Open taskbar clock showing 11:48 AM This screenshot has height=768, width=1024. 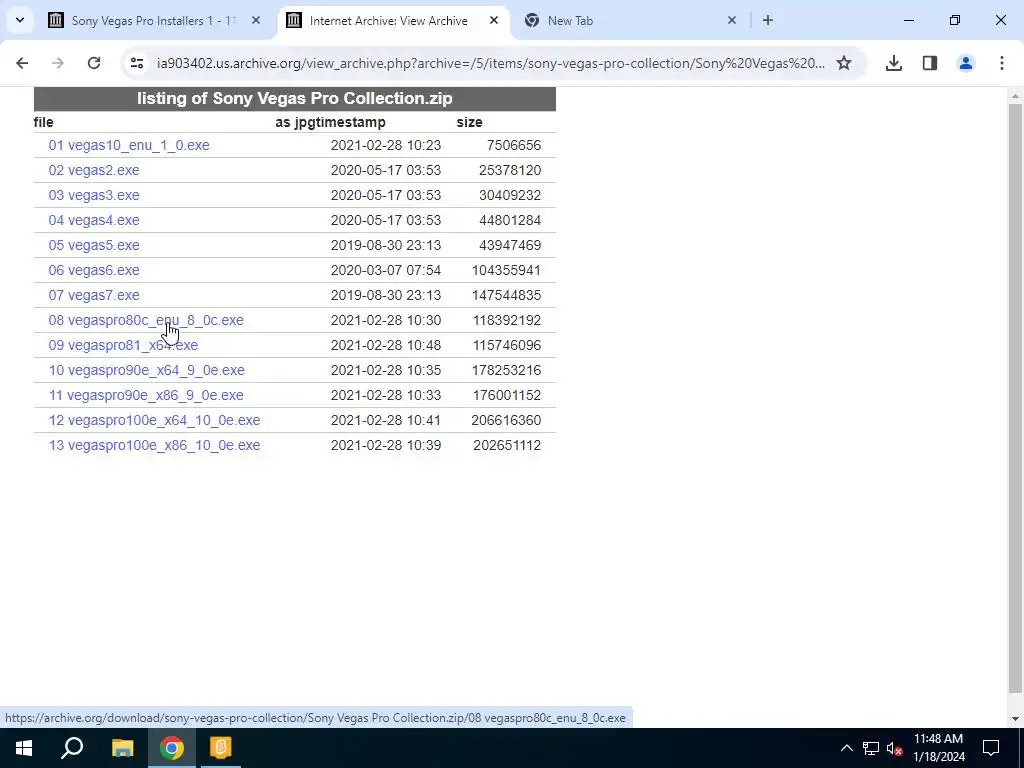coord(938,748)
